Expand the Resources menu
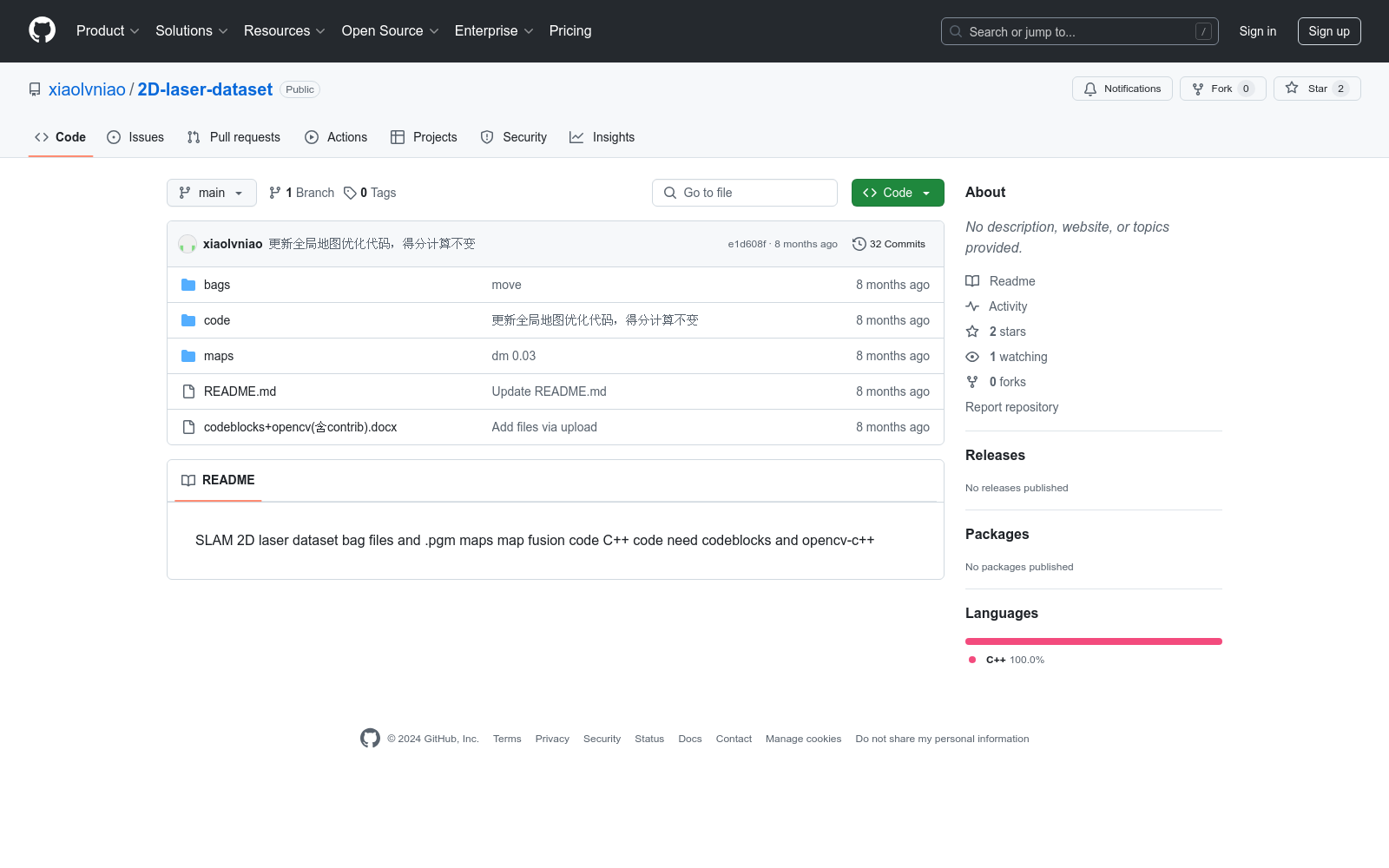 (x=285, y=30)
